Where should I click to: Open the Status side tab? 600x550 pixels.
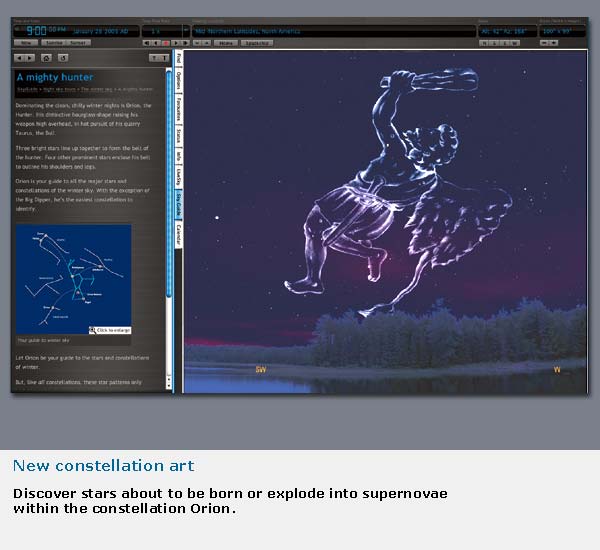[x=178, y=136]
